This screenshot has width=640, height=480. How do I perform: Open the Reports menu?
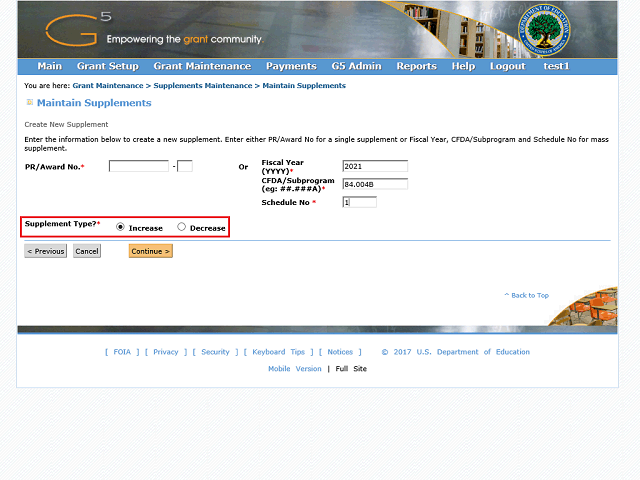(x=417, y=66)
